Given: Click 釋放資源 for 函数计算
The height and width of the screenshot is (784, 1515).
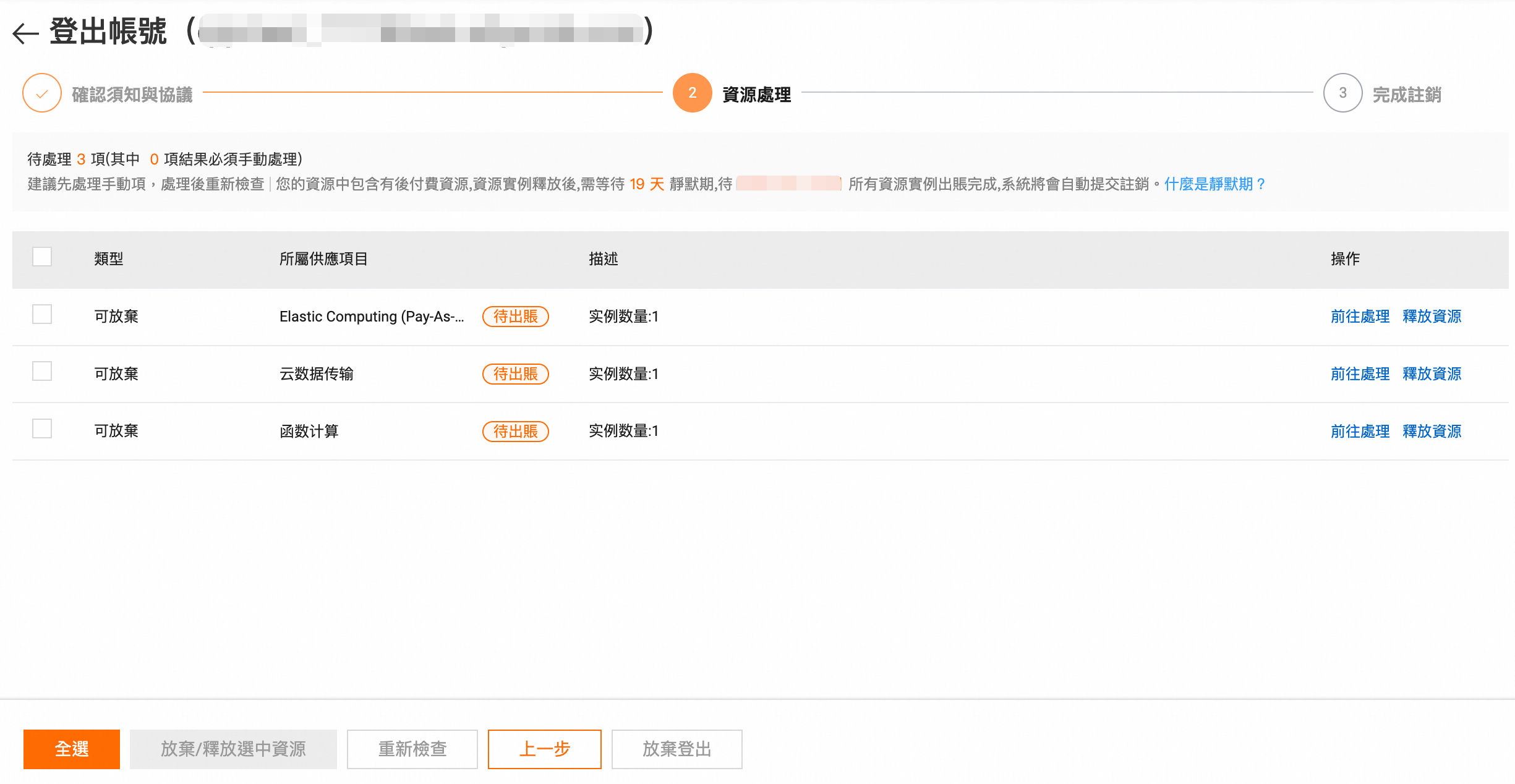Looking at the screenshot, I should tap(1432, 431).
